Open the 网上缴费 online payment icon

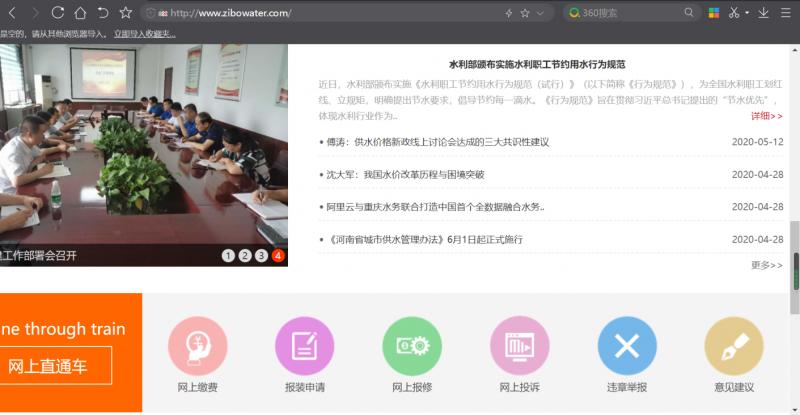(x=198, y=346)
